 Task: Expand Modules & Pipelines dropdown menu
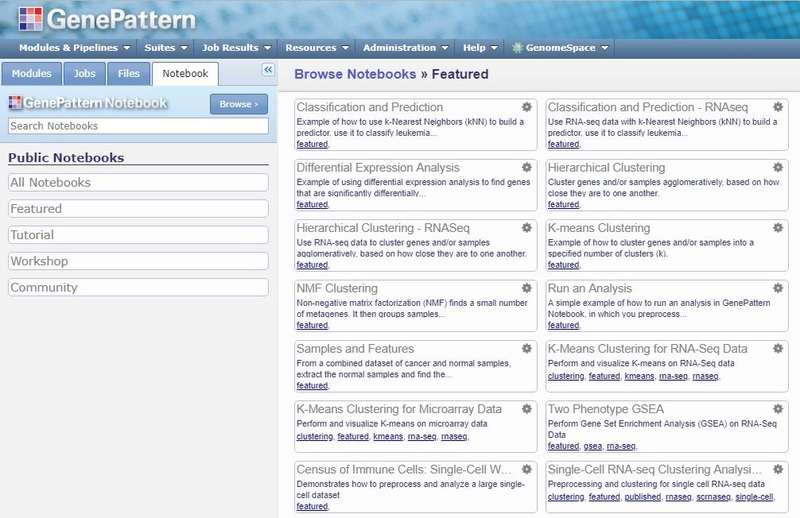click(74, 48)
